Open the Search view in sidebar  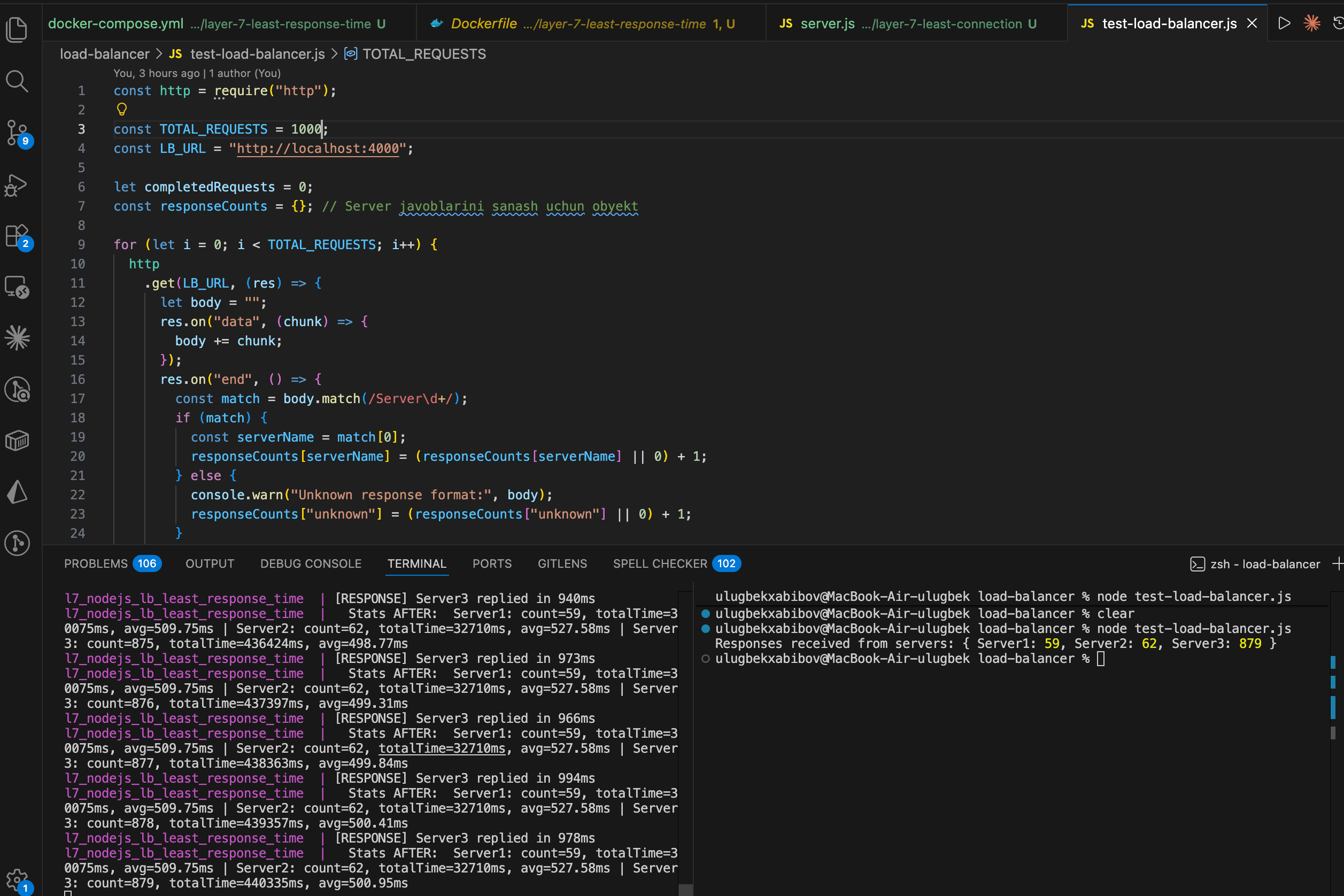point(17,82)
